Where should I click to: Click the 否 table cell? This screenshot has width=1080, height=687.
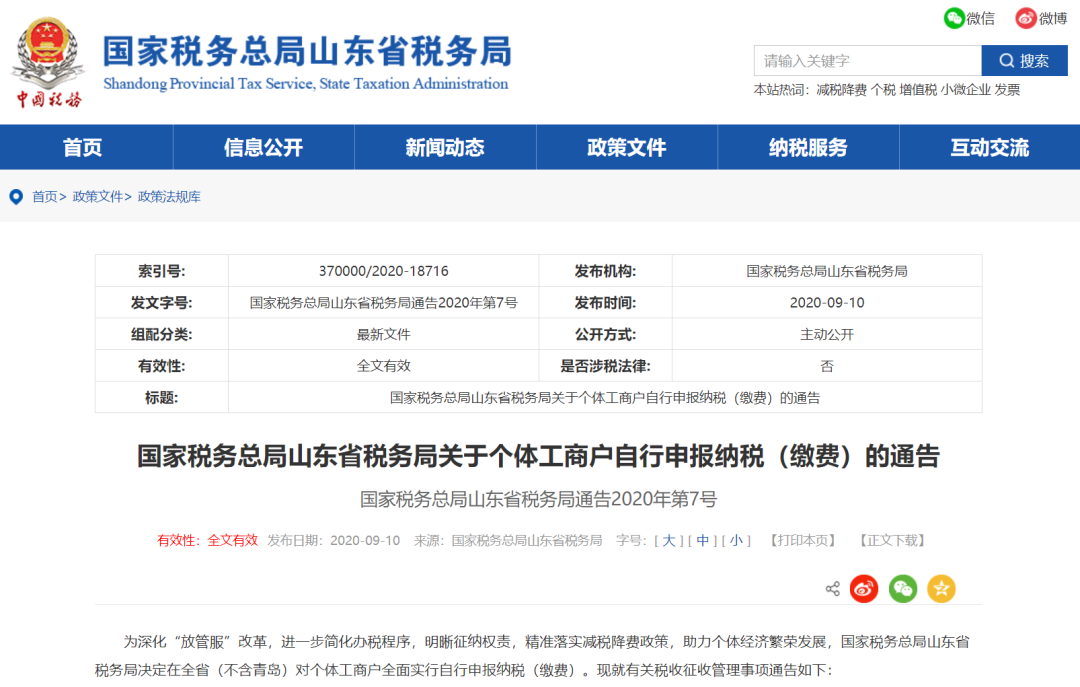(827, 366)
